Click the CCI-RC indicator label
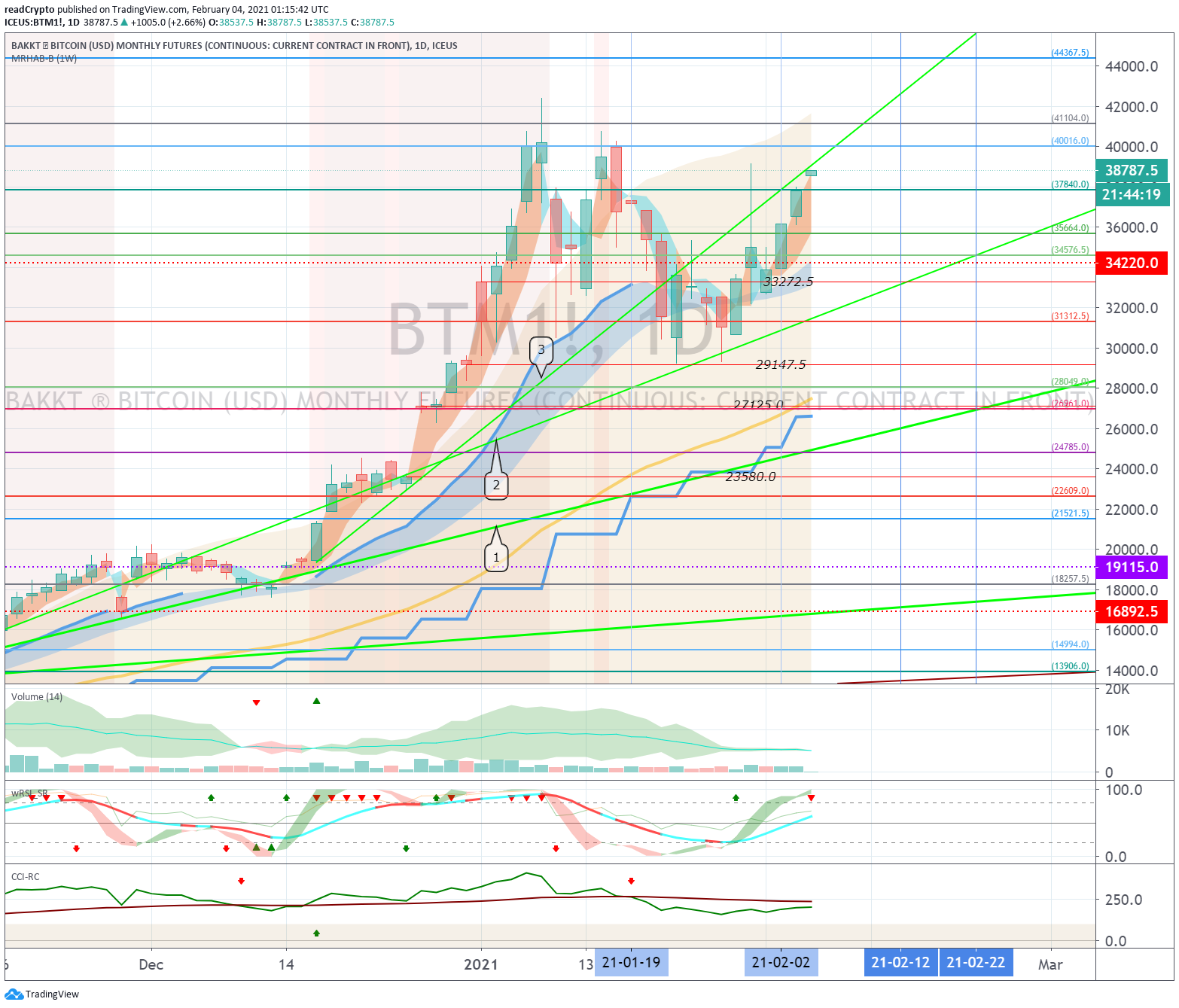 pos(26,876)
